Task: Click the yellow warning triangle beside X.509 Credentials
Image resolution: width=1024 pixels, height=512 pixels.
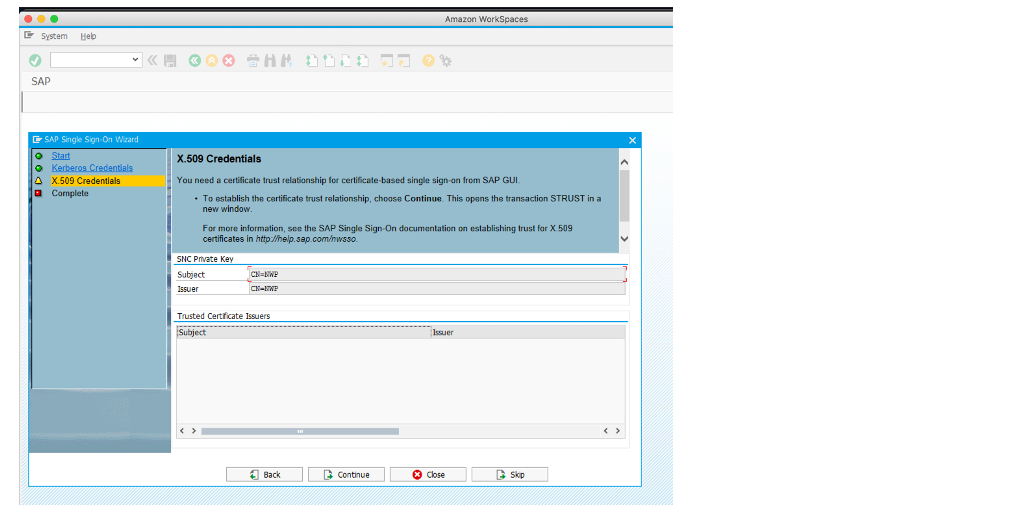Action: tap(39, 181)
